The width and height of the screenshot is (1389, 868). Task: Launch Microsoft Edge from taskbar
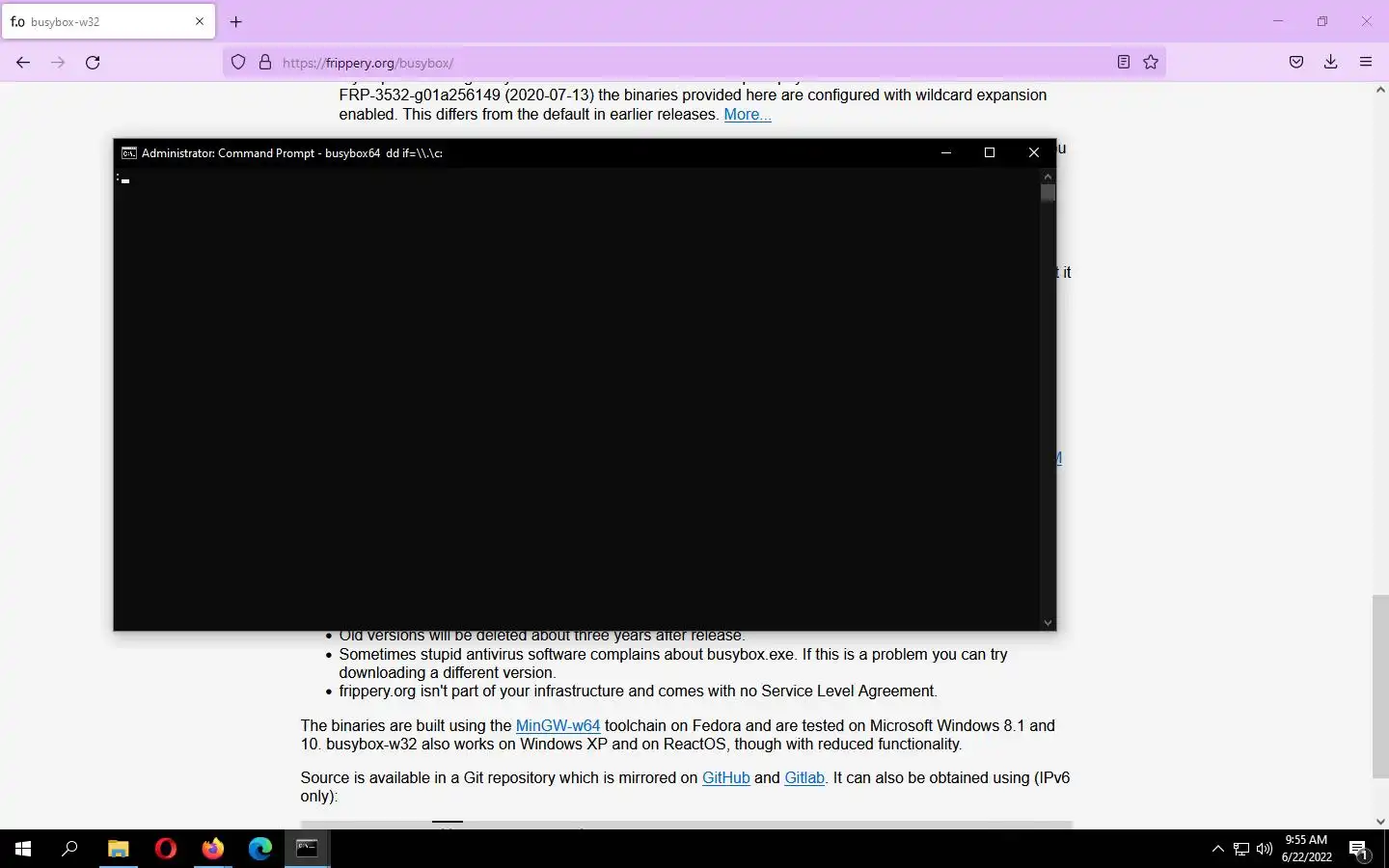259,849
